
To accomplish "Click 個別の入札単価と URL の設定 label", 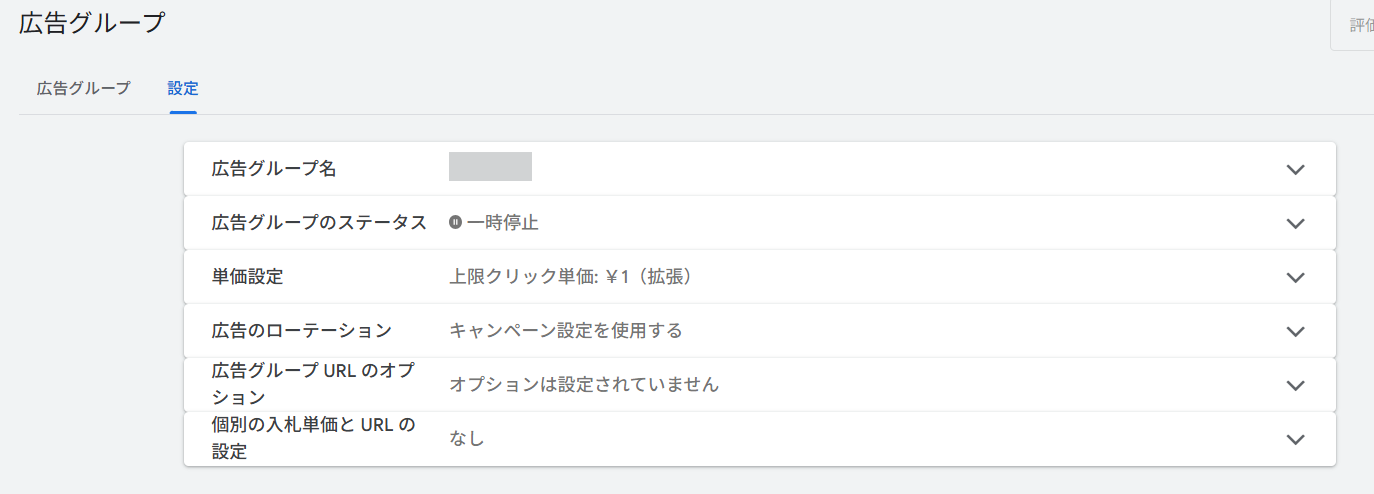I will click(x=313, y=438).
